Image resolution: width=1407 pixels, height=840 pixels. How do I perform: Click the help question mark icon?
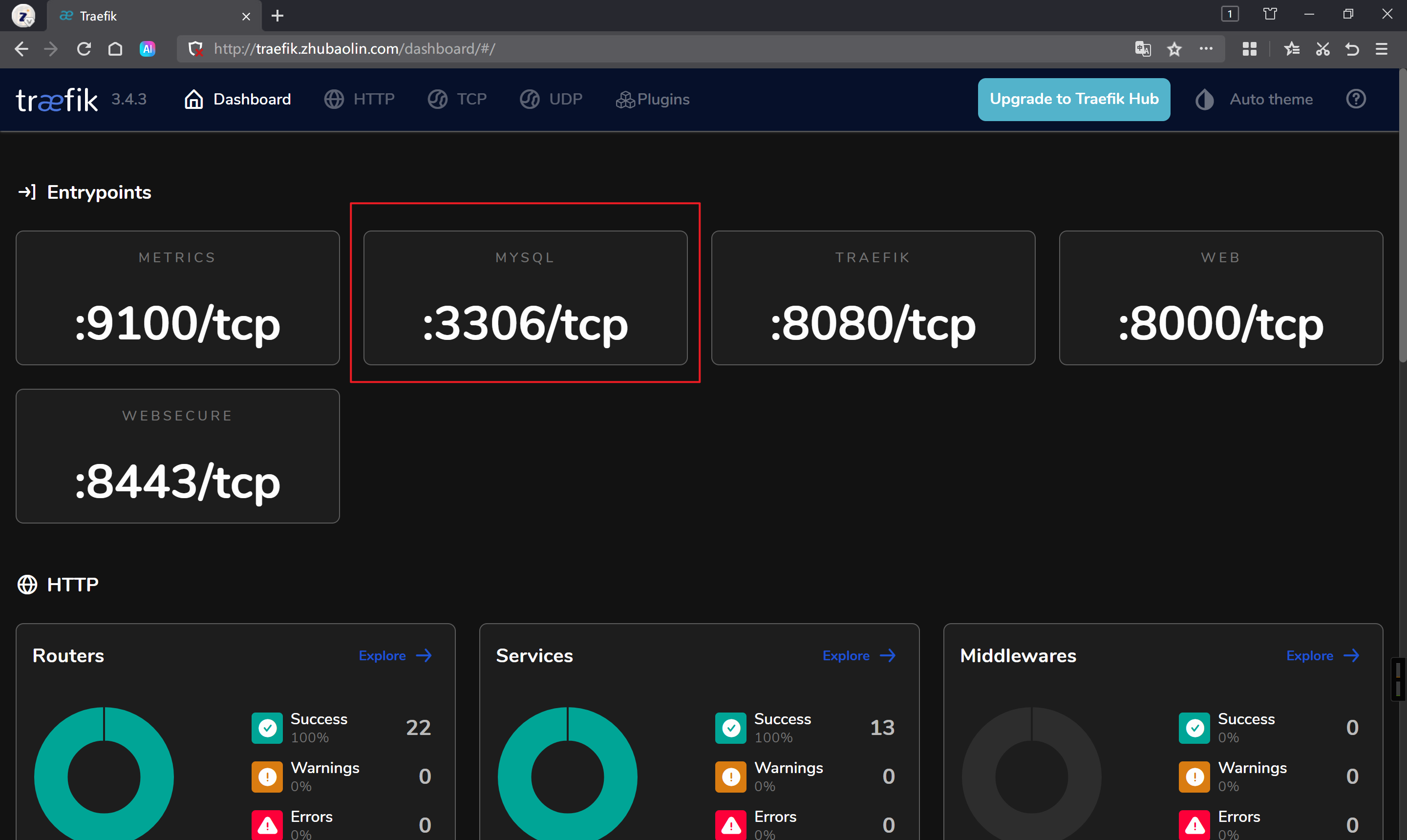[1356, 99]
